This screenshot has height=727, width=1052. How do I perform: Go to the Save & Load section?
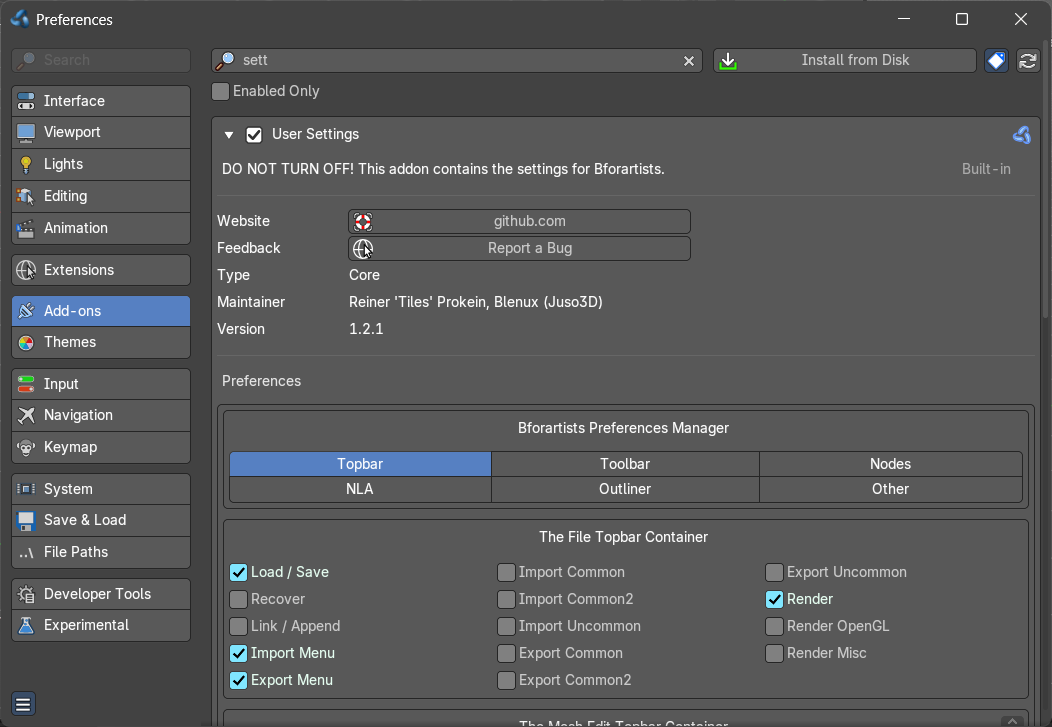click(101, 520)
